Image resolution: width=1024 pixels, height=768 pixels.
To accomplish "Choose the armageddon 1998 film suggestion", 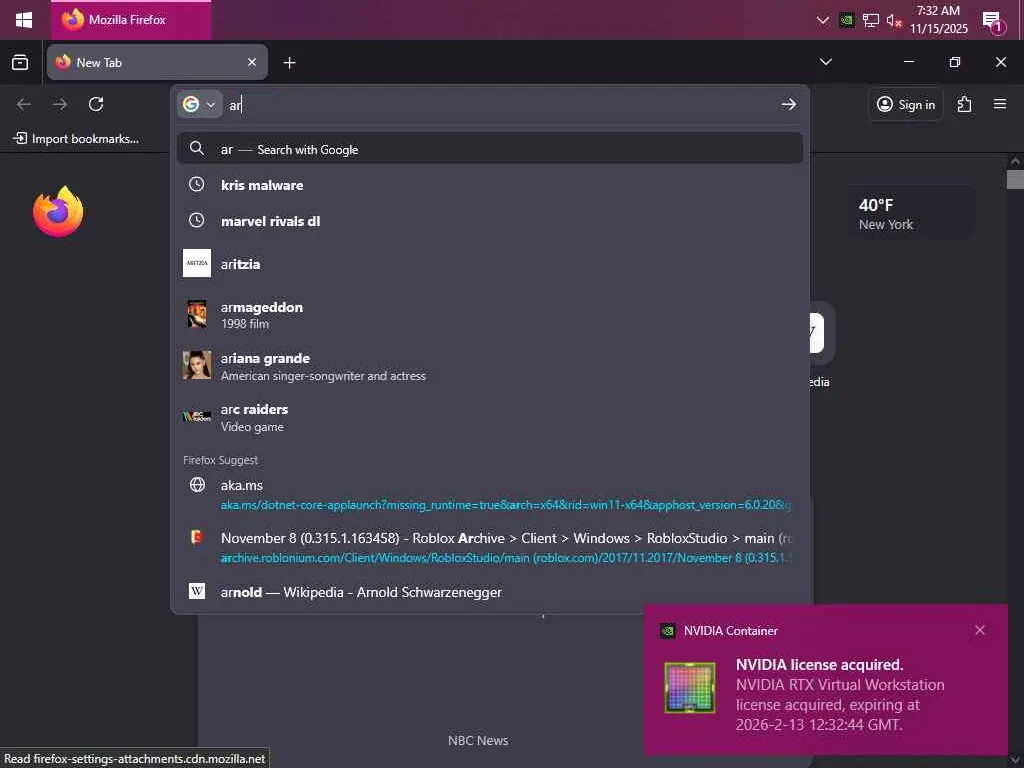I will tap(490, 315).
